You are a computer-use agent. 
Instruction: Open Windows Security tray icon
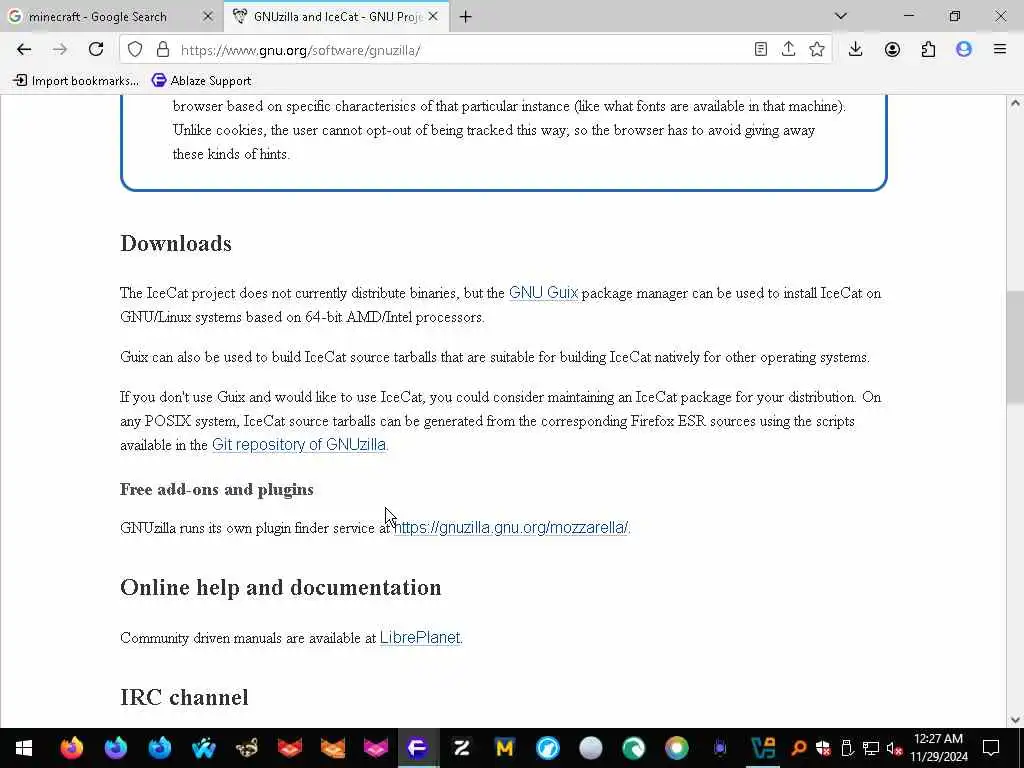coord(823,748)
